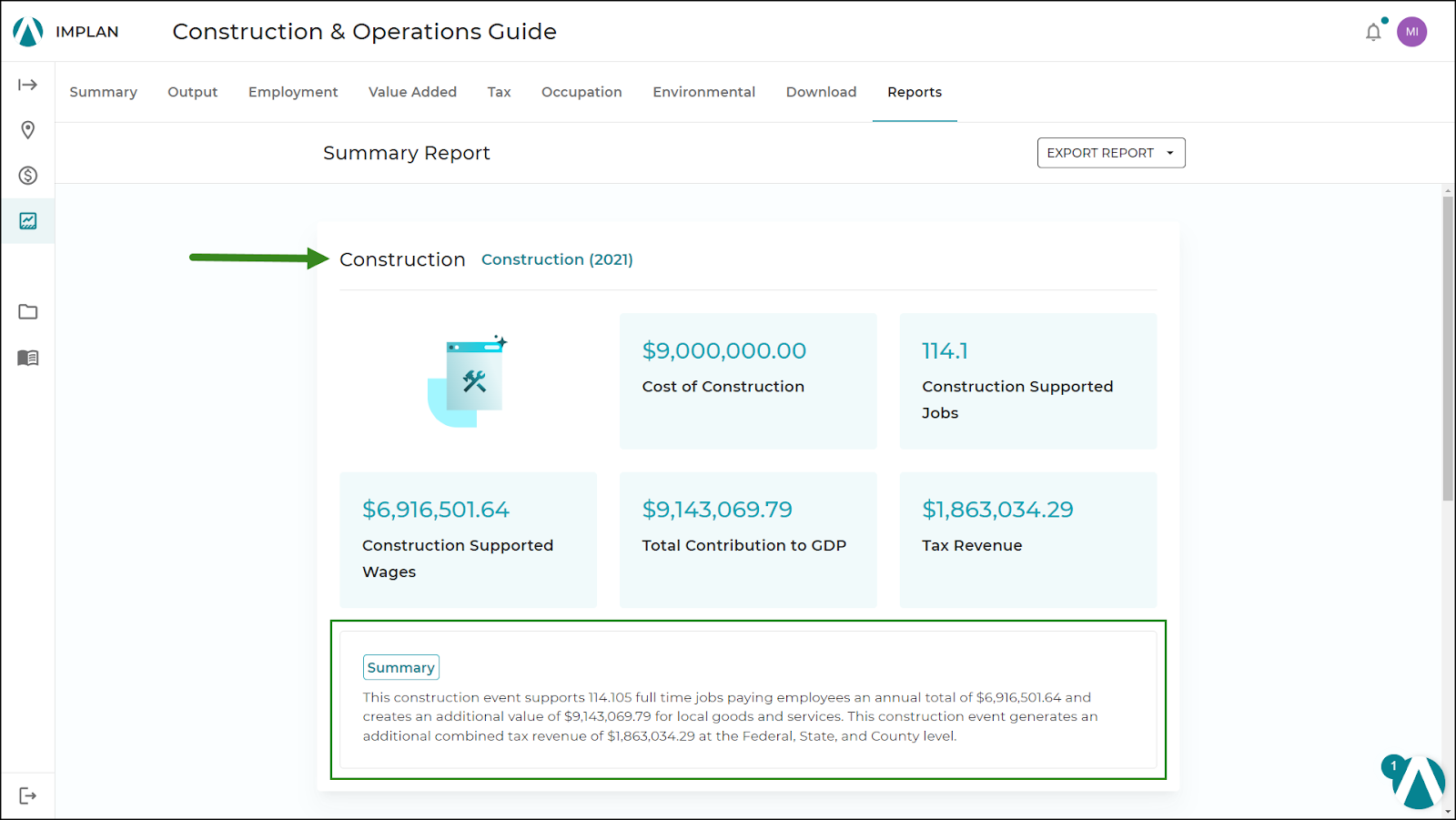
Task: Open the EXPORT REPORT dropdown
Action: [x=1110, y=152]
